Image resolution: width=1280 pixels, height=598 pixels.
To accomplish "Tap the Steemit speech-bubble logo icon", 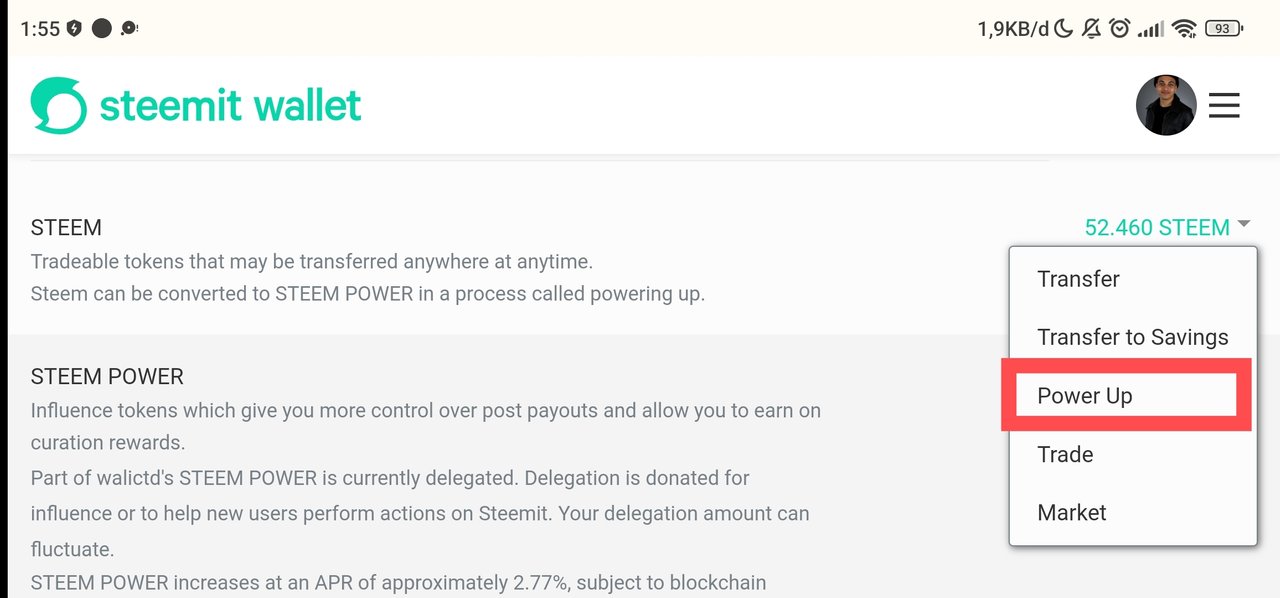I will [x=58, y=105].
